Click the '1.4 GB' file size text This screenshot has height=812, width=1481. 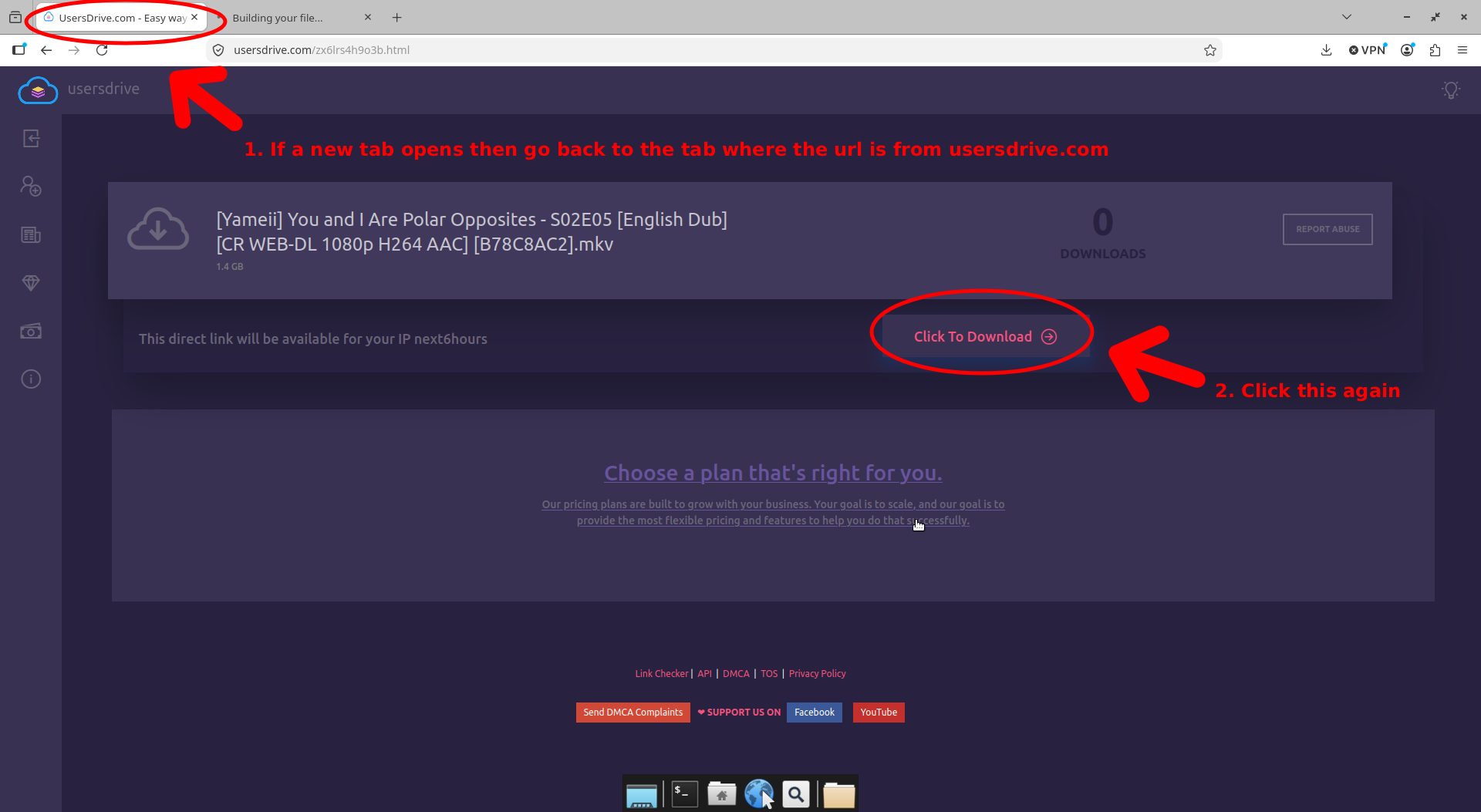coord(230,267)
